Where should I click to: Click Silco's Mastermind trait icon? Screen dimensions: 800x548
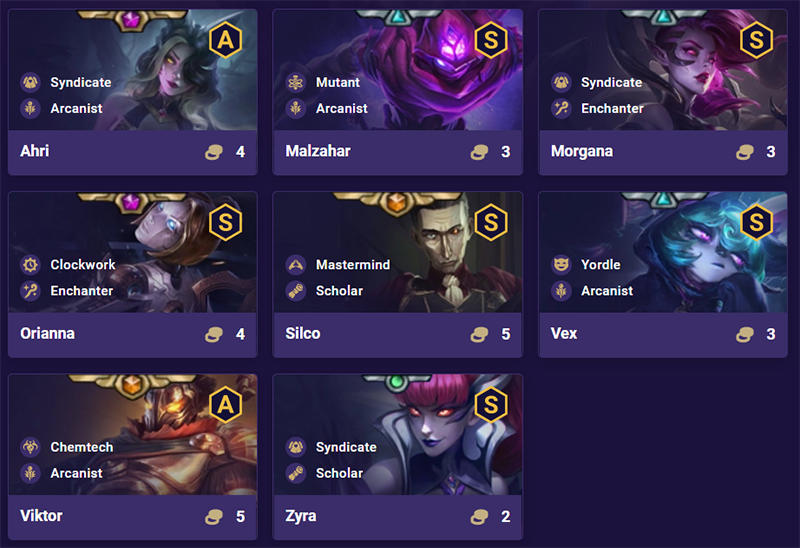(x=296, y=264)
